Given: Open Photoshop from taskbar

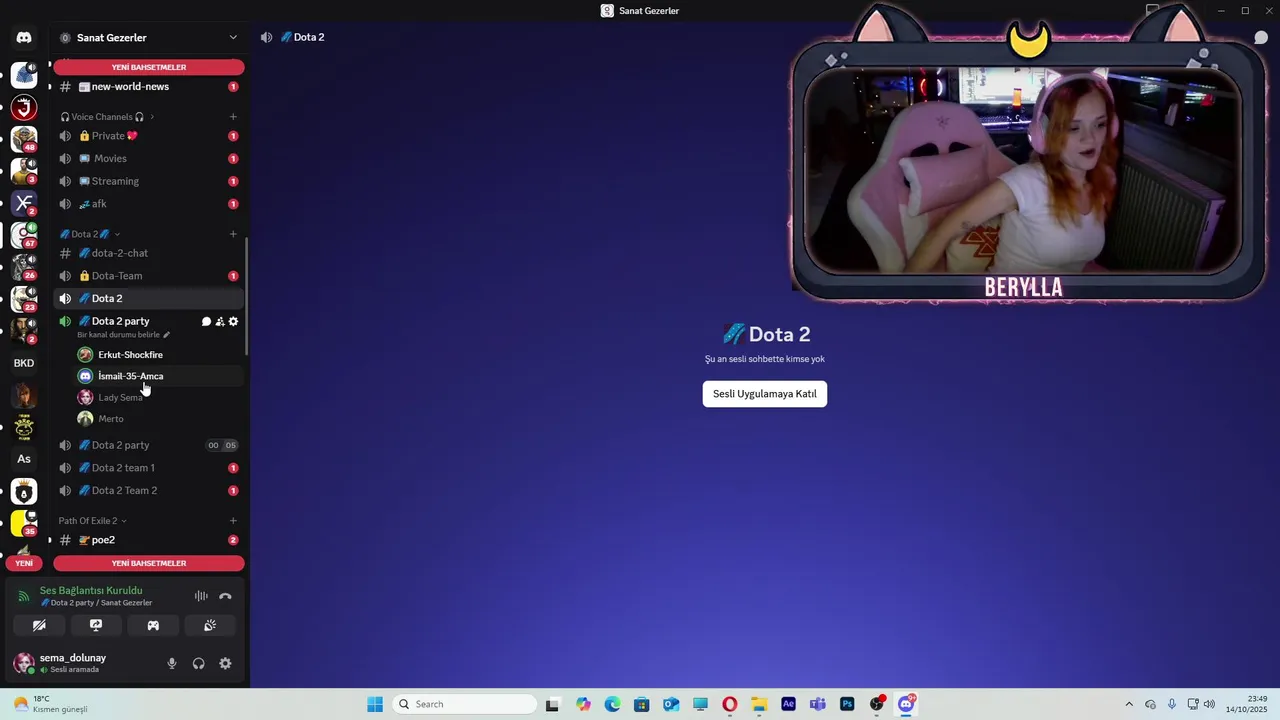Looking at the screenshot, I should [847, 704].
